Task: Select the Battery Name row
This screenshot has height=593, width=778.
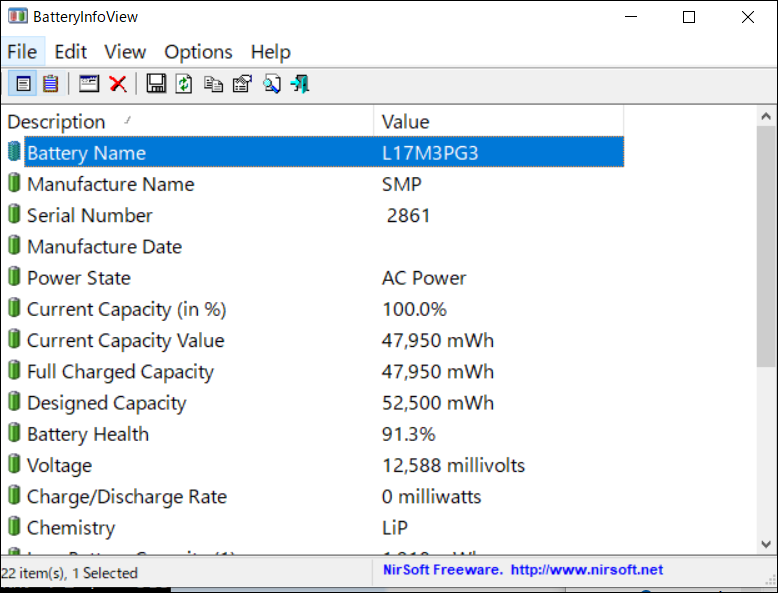Action: 316,152
